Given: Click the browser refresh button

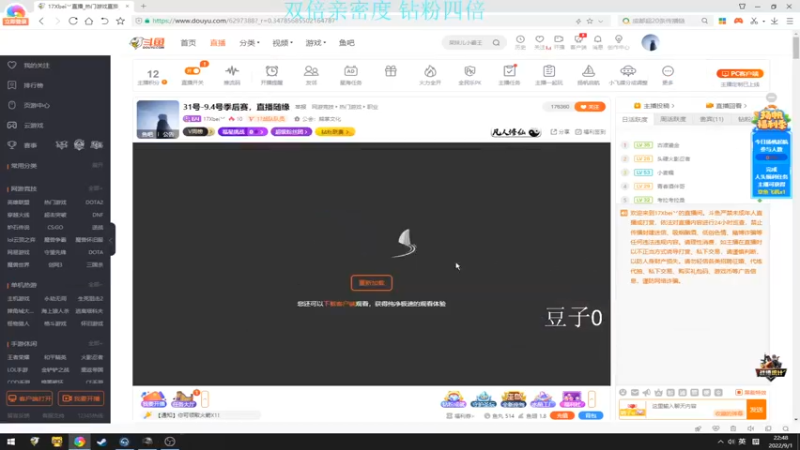Looking at the screenshot, I should point(73,21).
